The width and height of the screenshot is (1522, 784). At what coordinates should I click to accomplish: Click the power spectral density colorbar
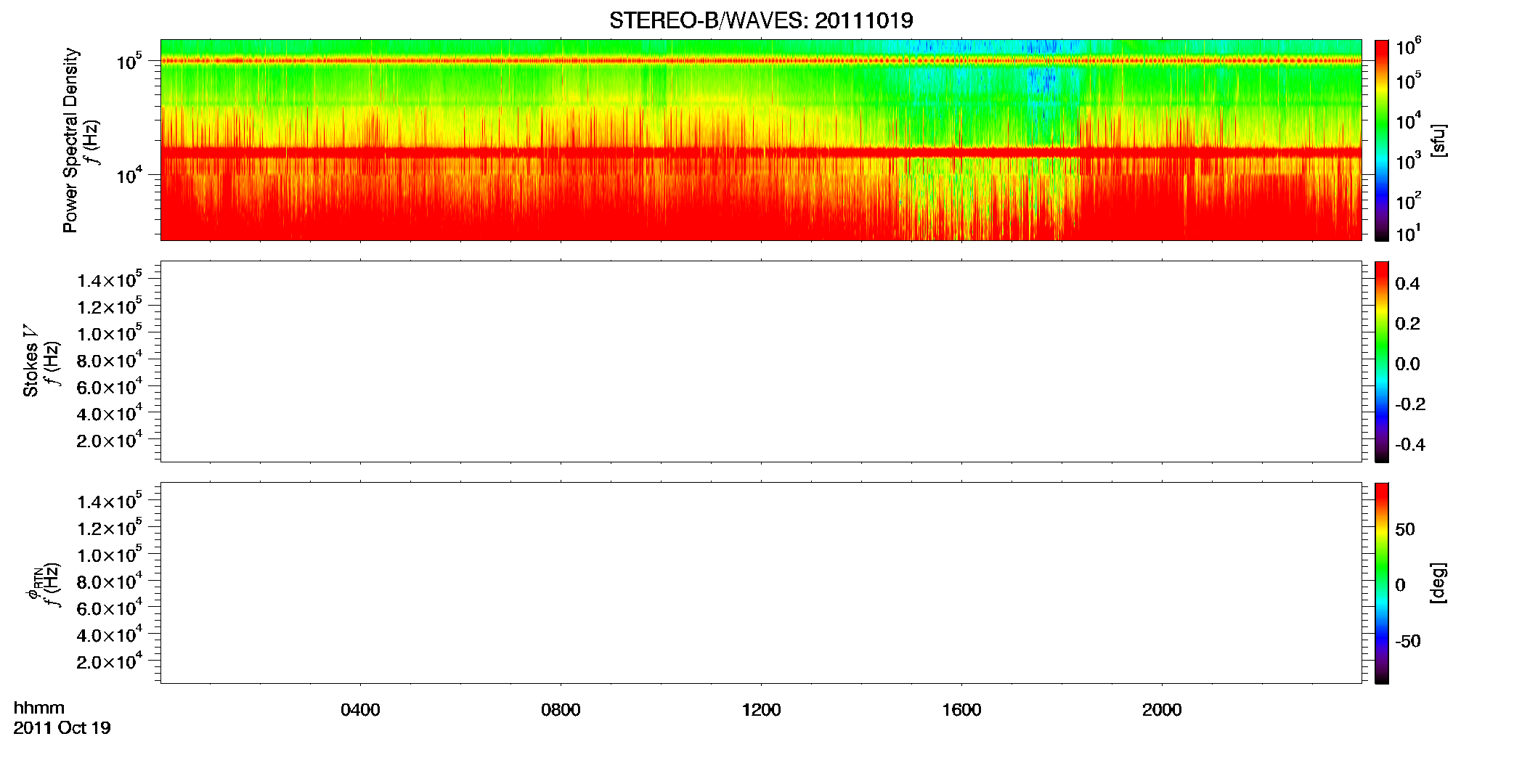[x=1382, y=140]
